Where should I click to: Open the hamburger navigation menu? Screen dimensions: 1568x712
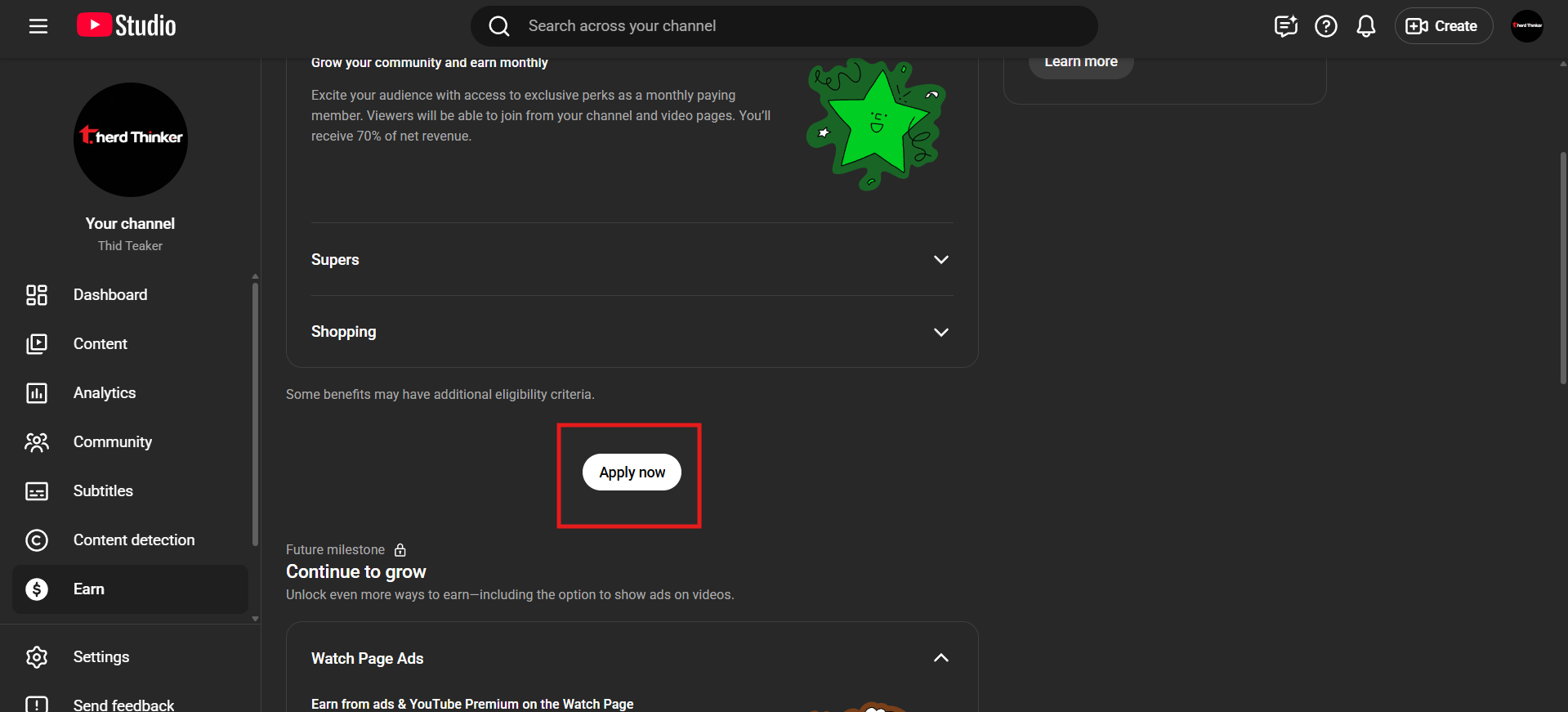click(38, 26)
